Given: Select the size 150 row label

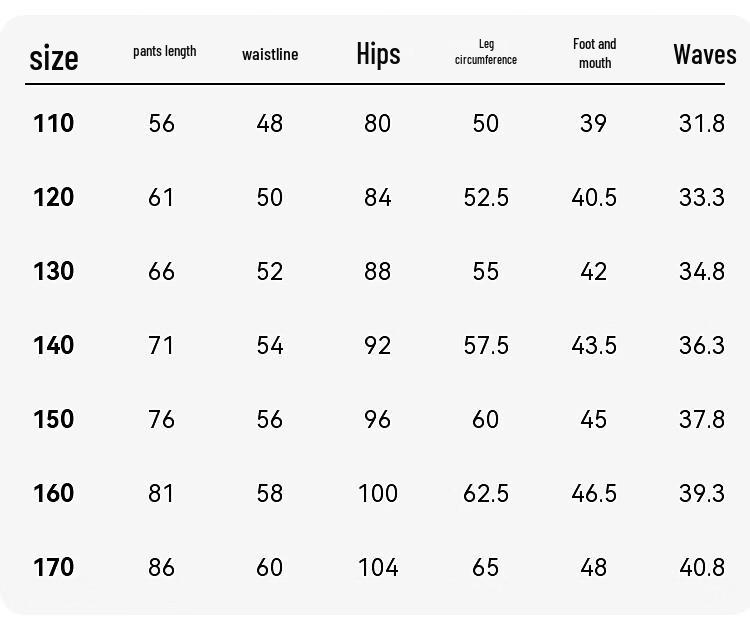Looking at the screenshot, I should point(54,419).
